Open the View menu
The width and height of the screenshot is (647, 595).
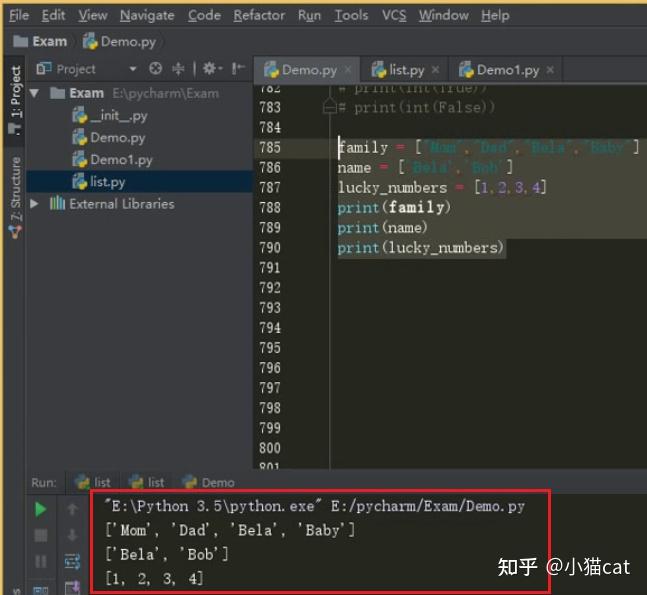pyautogui.click(x=93, y=15)
